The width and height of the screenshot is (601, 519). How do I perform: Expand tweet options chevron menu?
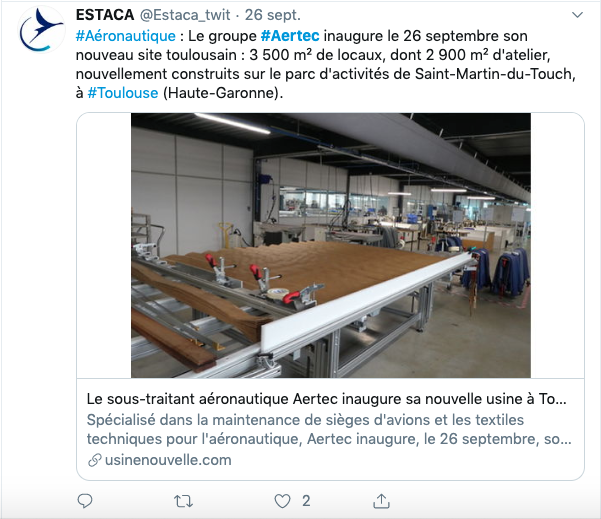tap(577, 15)
